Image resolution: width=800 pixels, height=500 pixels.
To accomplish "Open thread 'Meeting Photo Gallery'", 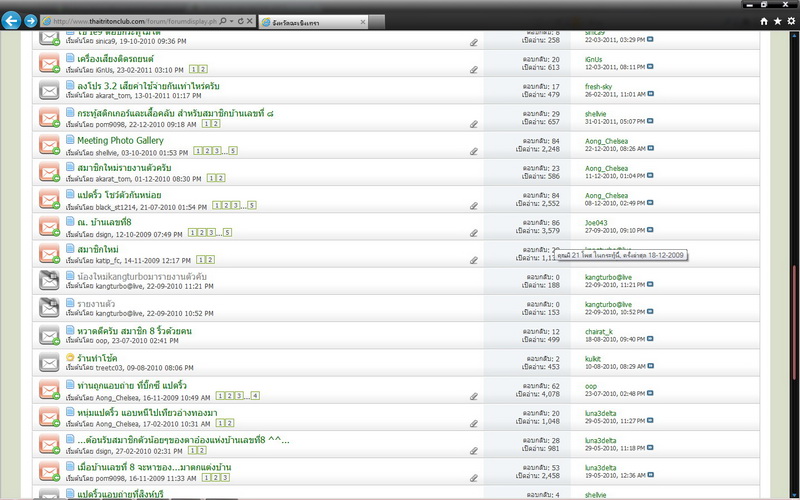I will [x=120, y=140].
